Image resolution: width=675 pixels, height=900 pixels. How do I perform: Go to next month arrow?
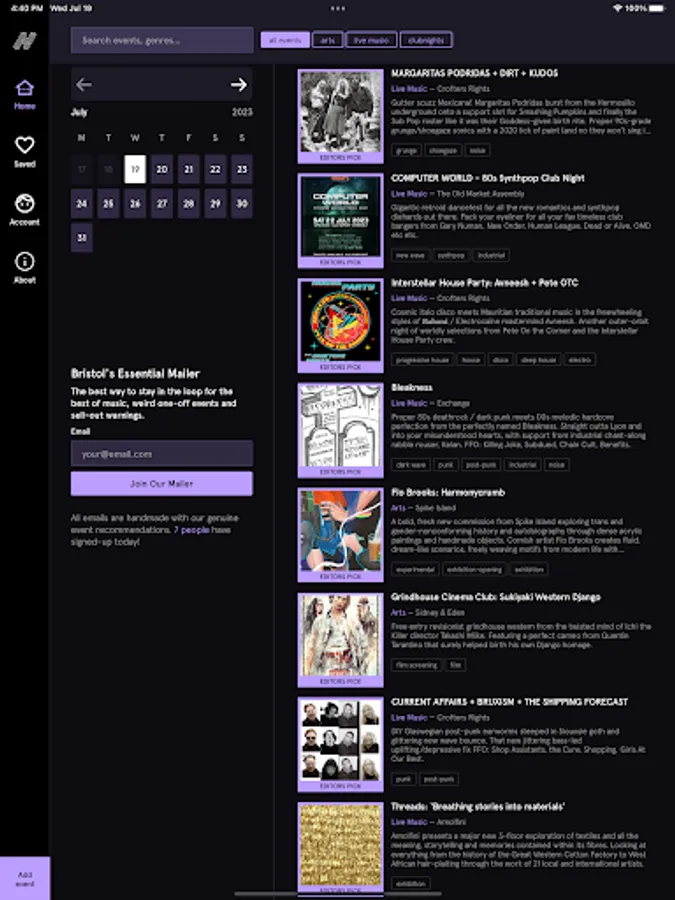pyautogui.click(x=239, y=85)
